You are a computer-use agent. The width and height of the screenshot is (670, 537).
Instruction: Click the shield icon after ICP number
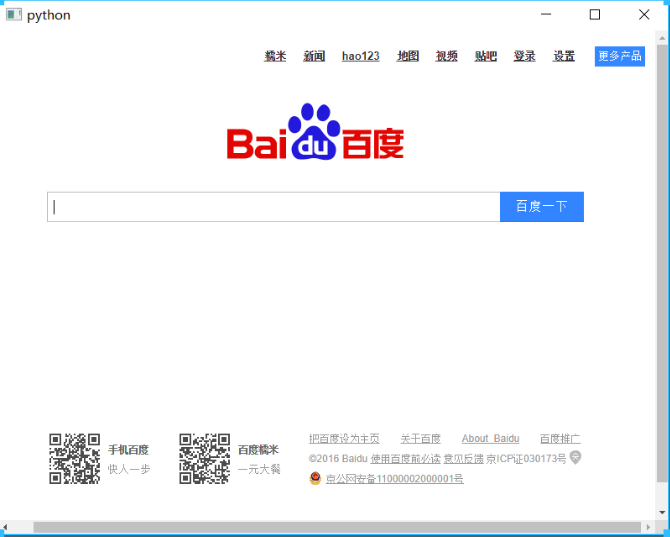(x=576, y=457)
